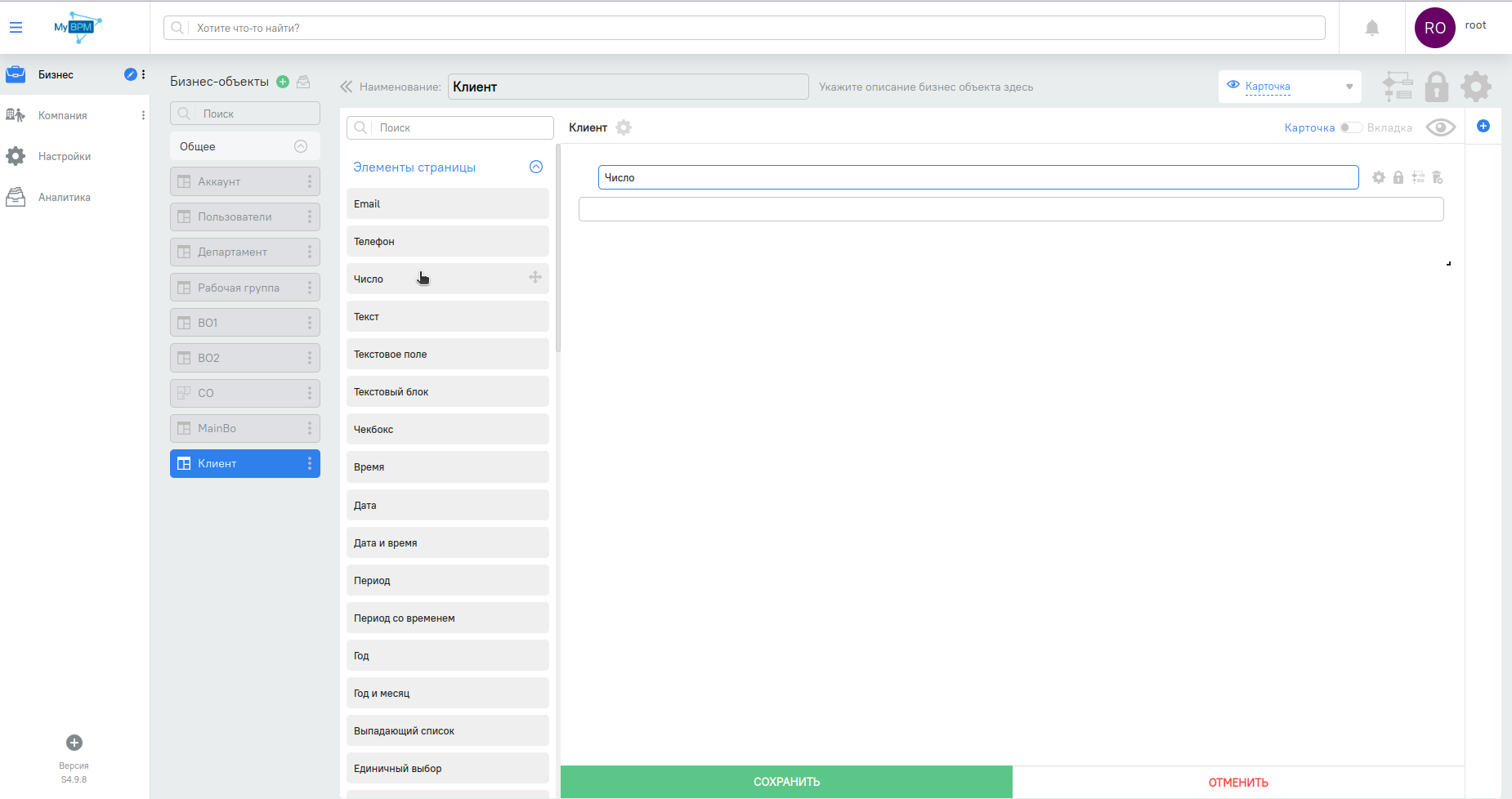Open the large gear settings icon
The image size is (1512, 799).
(1476, 86)
